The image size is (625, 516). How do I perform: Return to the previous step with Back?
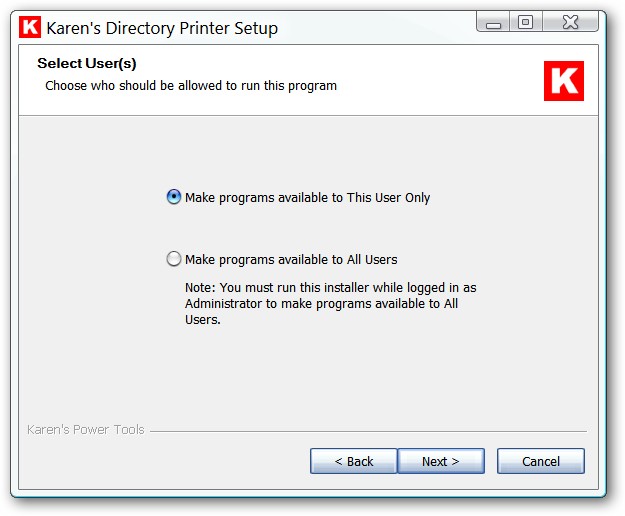pos(354,461)
